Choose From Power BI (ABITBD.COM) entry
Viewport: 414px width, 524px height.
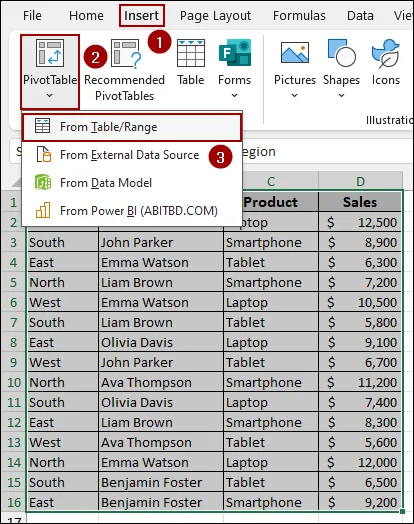[x=132, y=211]
